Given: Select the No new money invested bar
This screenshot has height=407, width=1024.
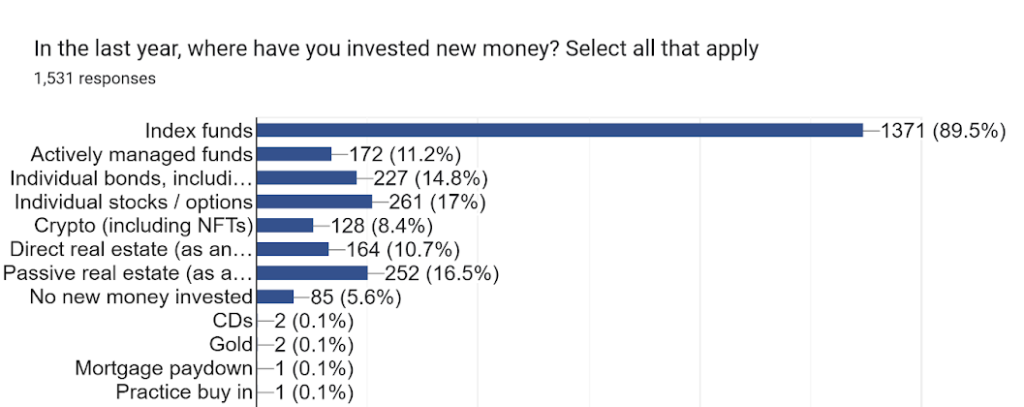Looking at the screenshot, I should [275, 297].
